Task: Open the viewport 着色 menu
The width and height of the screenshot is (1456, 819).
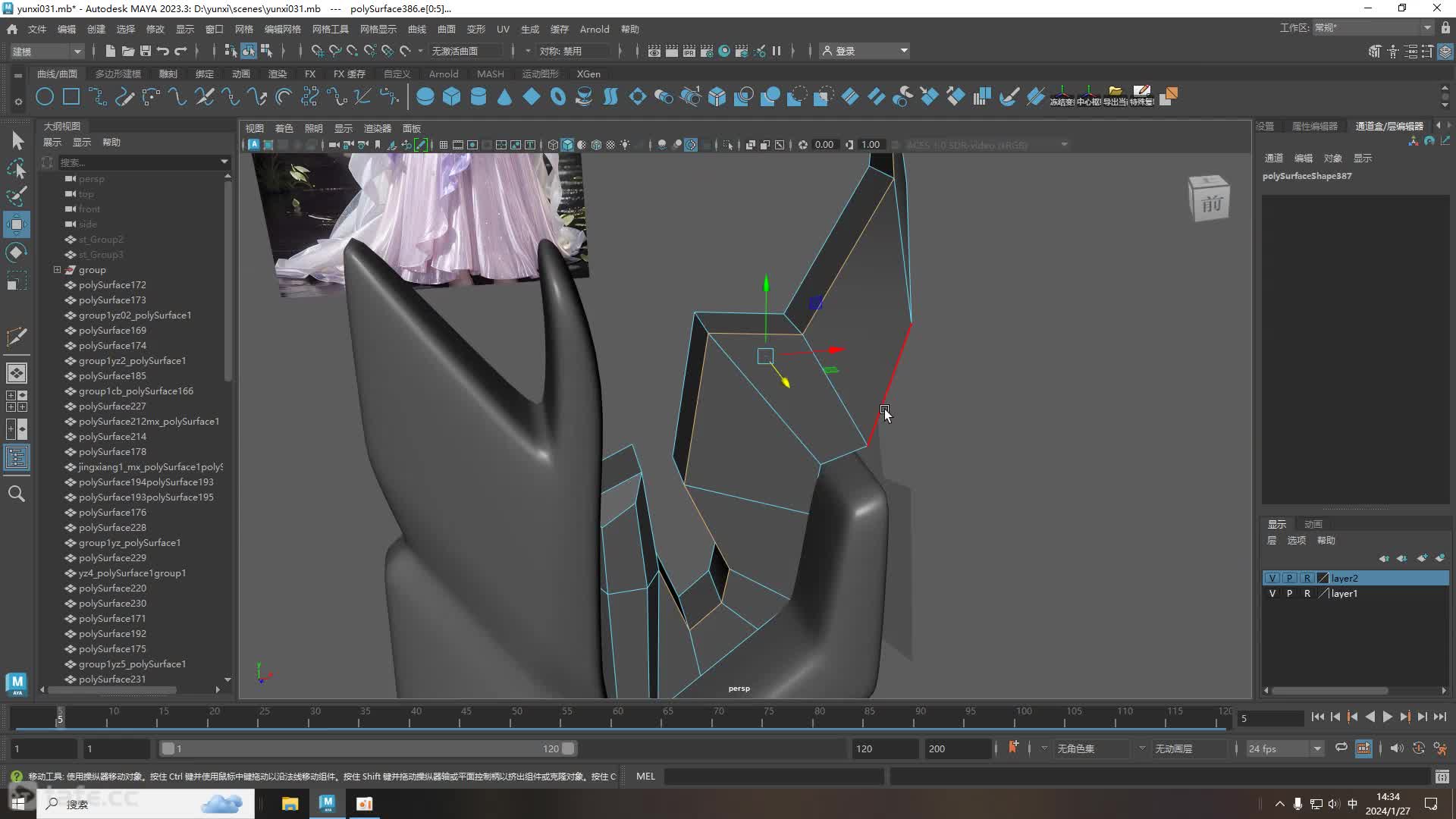Action: coord(284,128)
